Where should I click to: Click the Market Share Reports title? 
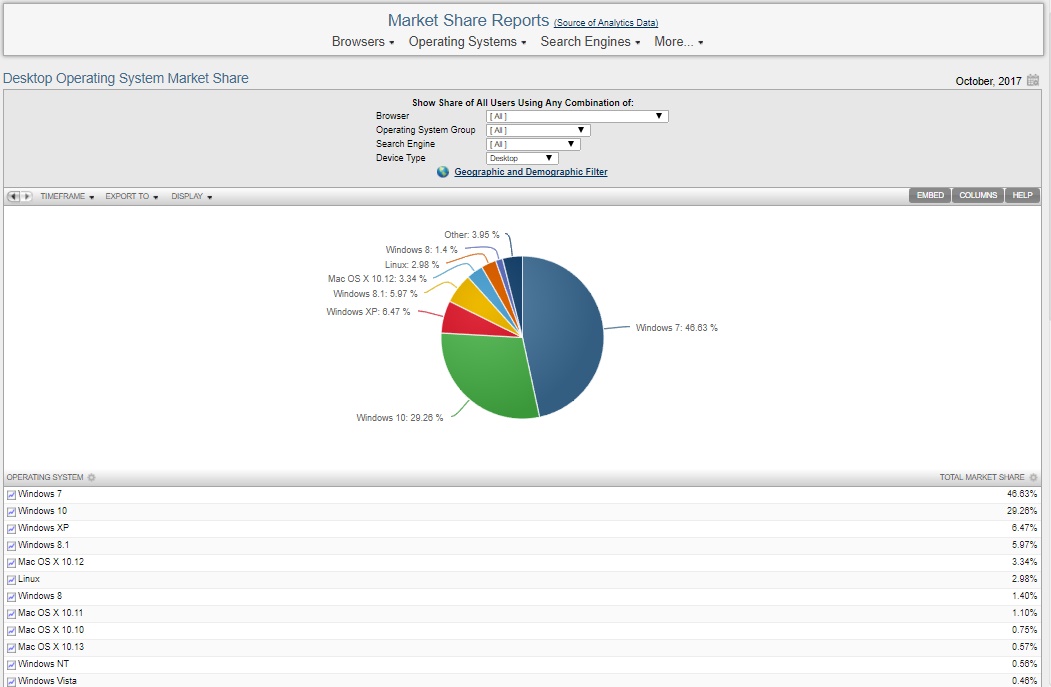click(468, 21)
